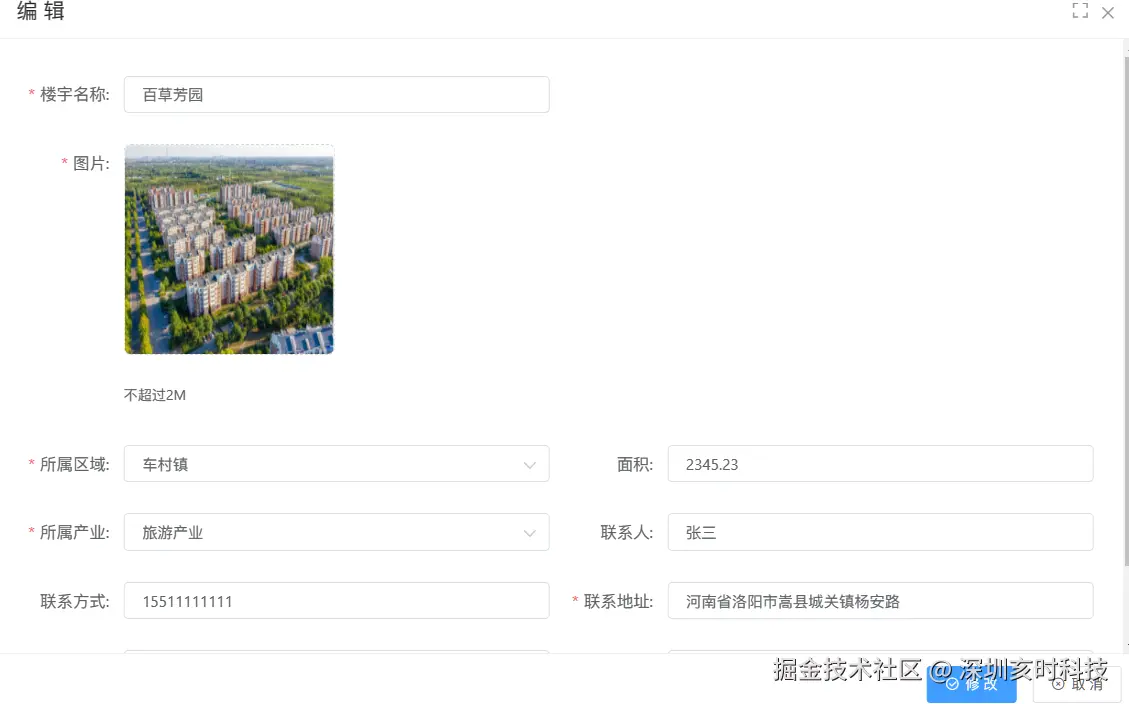Click the 联系地址 label
Screen dimensions: 1129x704
(x=618, y=601)
